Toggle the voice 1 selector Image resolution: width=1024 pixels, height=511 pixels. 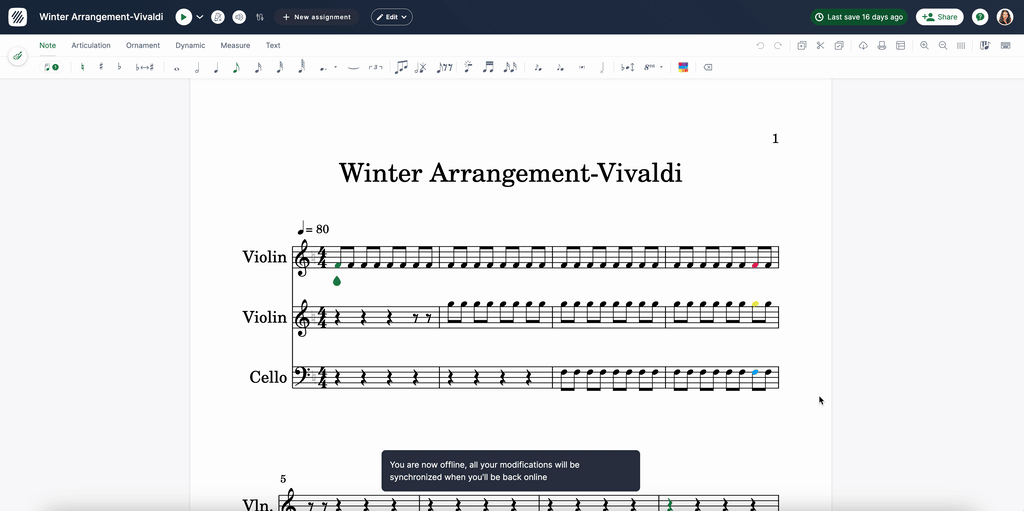(x=51, y=67)
